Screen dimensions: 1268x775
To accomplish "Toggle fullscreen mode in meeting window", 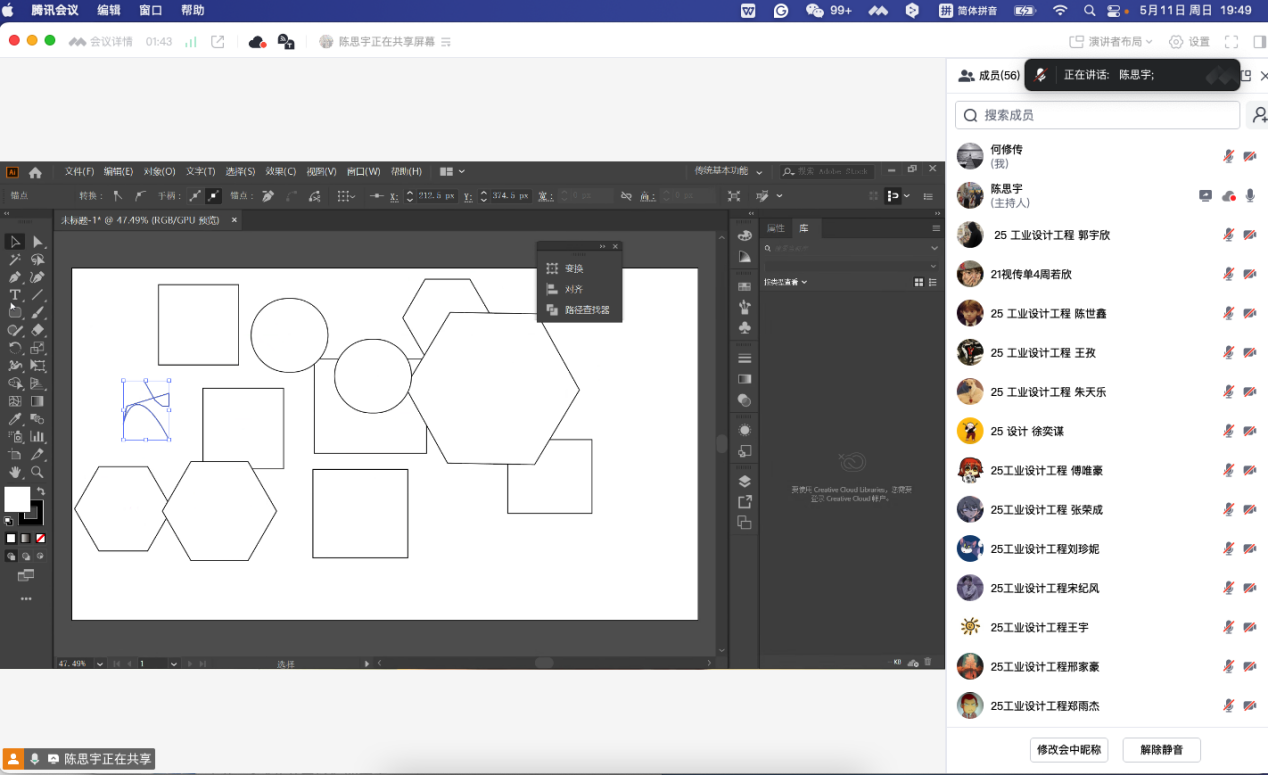I will point(1231,42).
